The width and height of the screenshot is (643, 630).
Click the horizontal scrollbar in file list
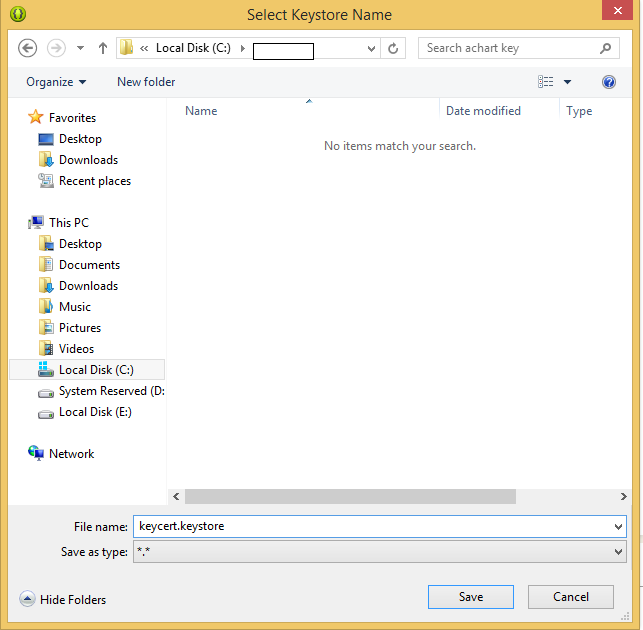350,496
